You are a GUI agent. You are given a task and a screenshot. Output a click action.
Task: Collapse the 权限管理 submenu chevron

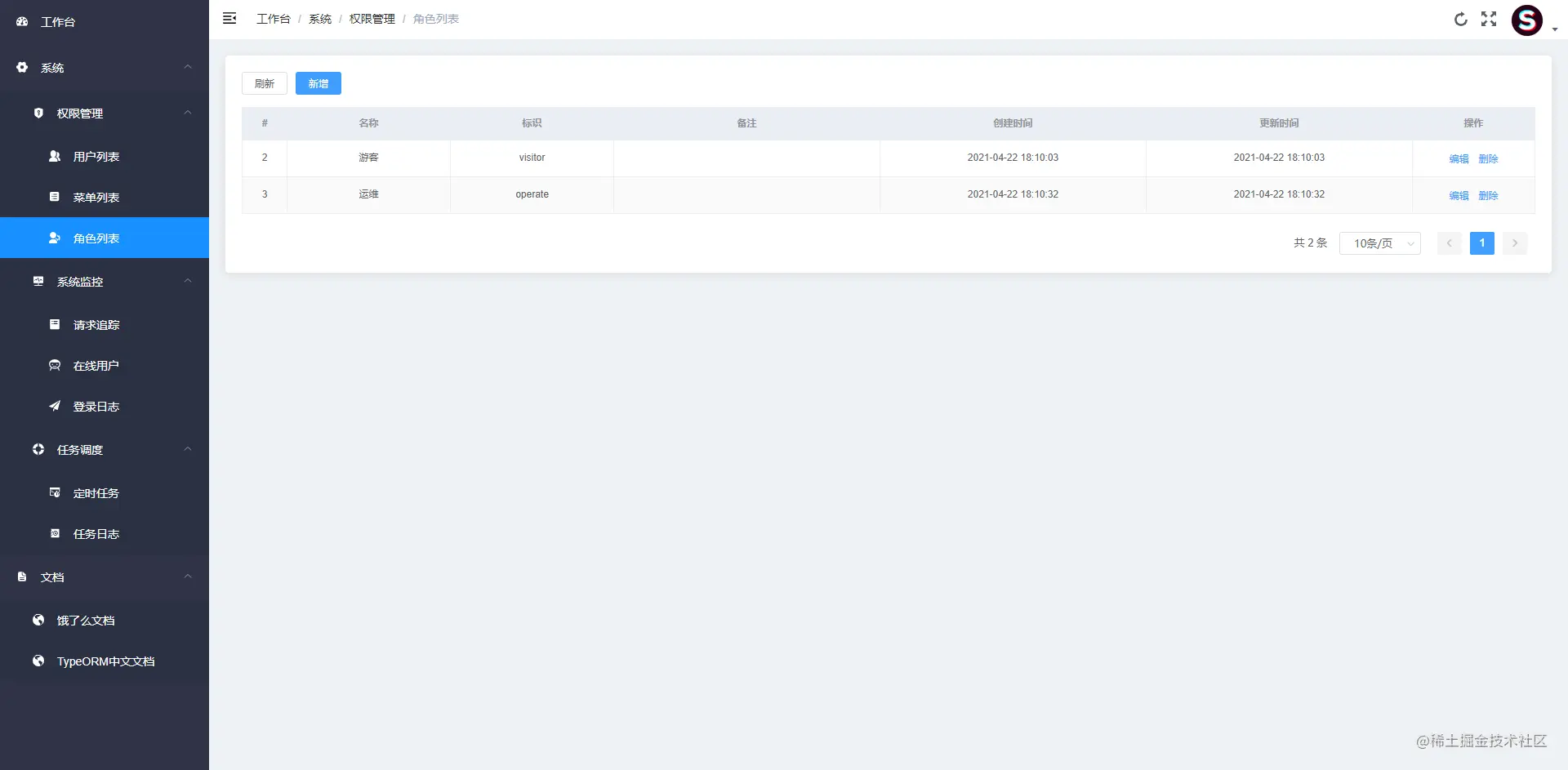coord(188,113)
